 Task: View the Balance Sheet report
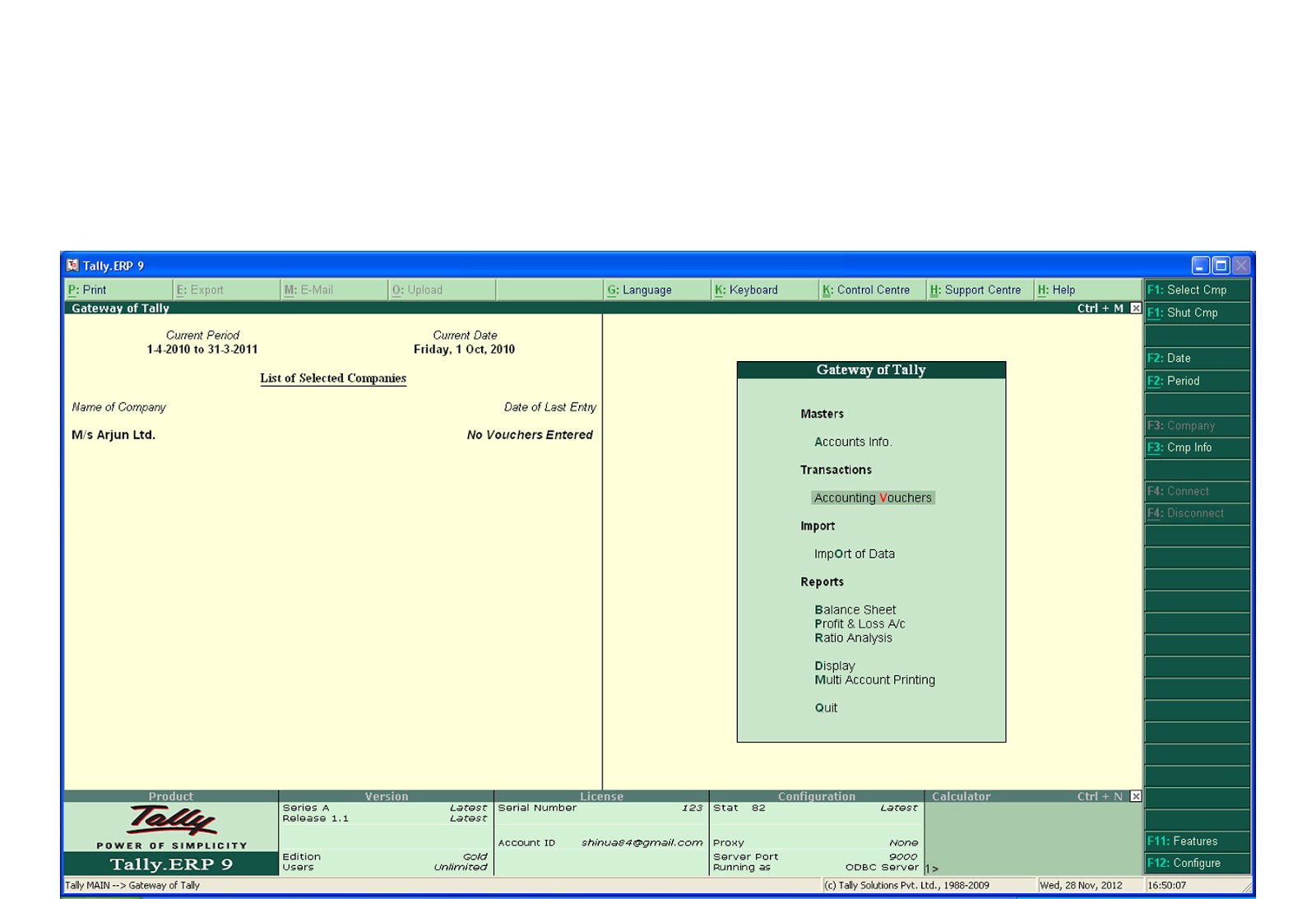tap(855, 609)
